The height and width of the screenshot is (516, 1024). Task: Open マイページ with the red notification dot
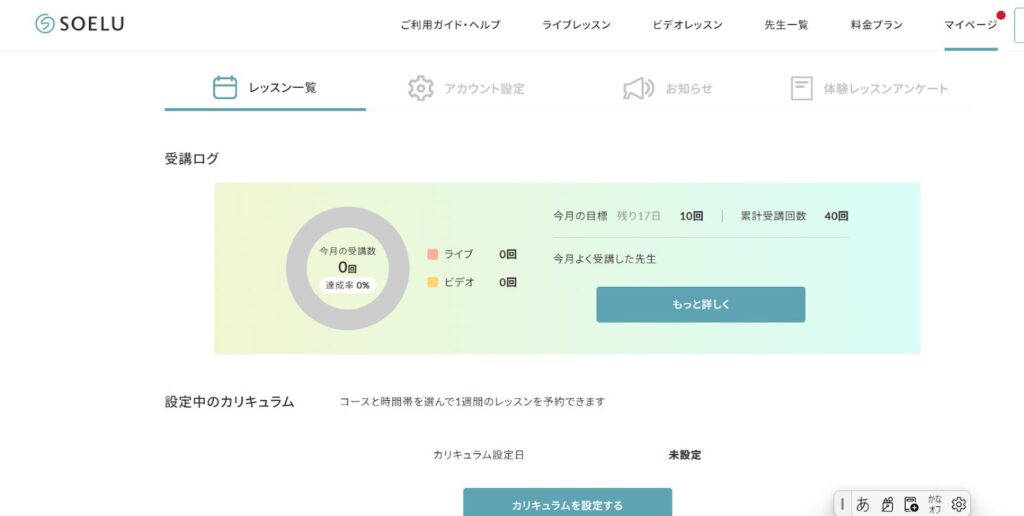click(970, 24)
